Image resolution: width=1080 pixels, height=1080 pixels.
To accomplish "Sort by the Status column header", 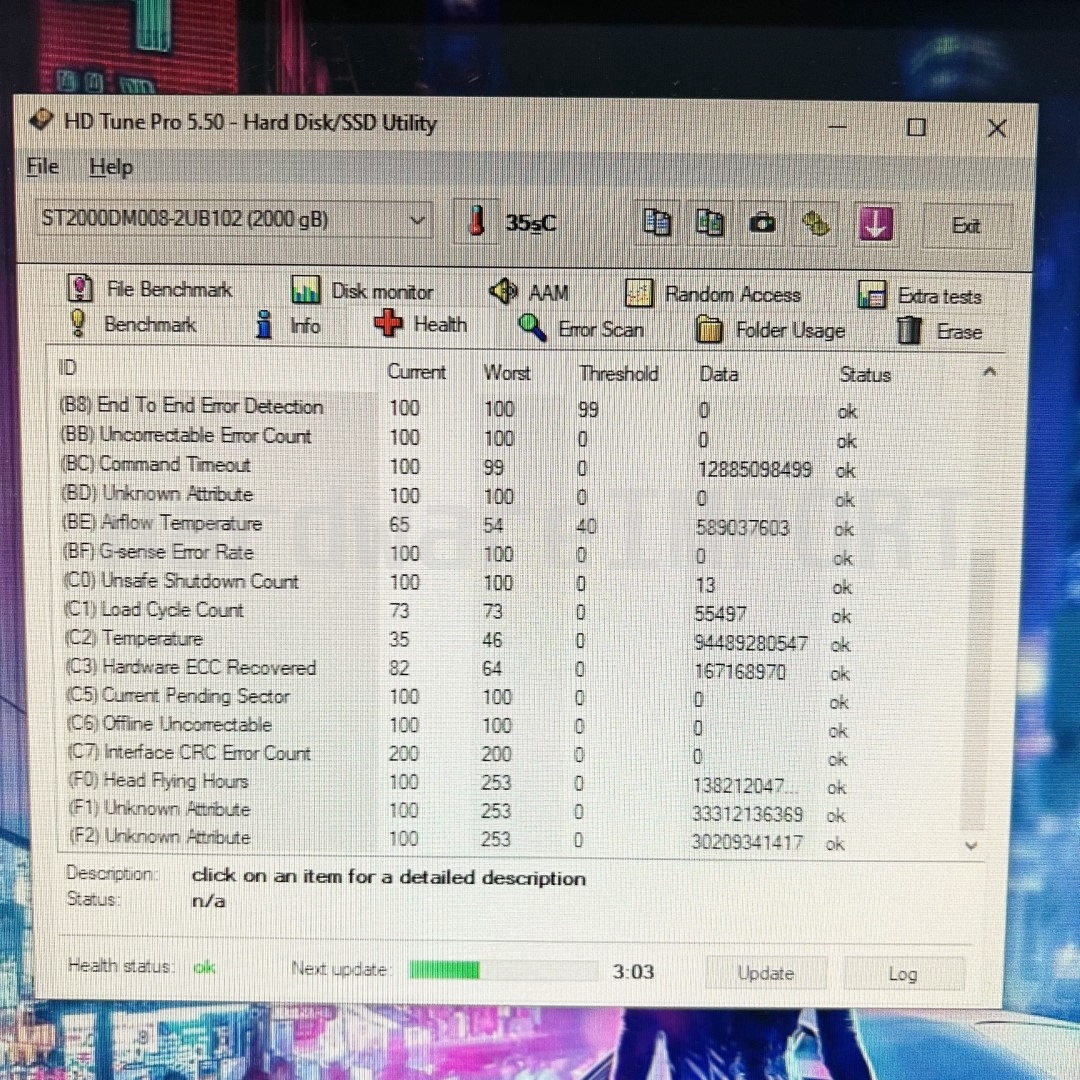I will point(865,375).
